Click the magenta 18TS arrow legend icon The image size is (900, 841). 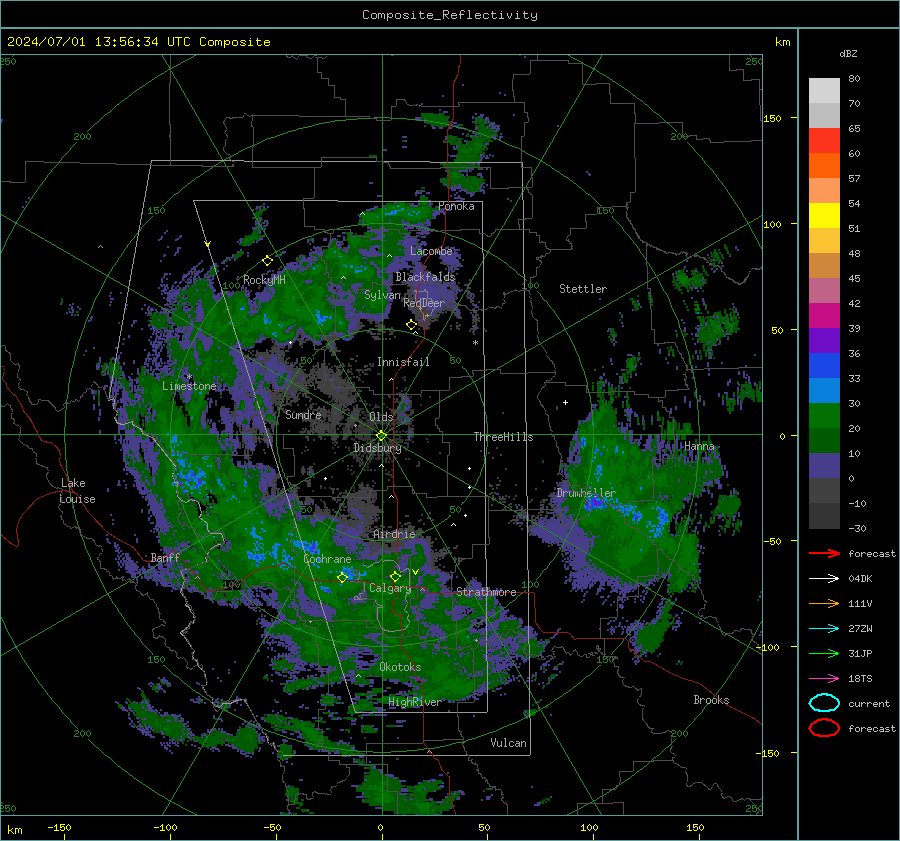coord(824,679)
